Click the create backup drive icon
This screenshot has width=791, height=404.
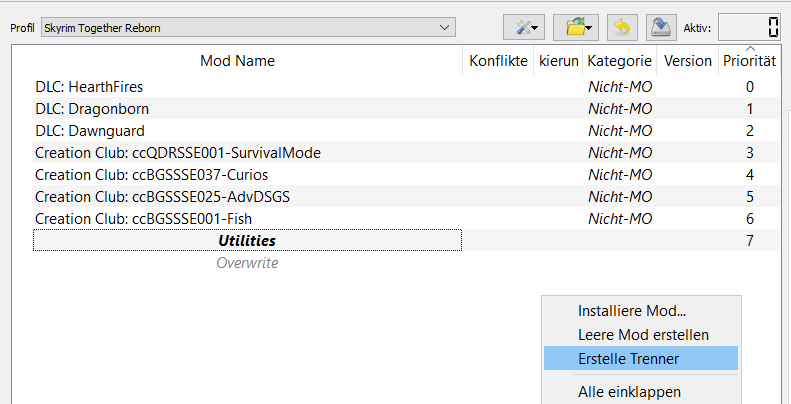click(660, 28)
